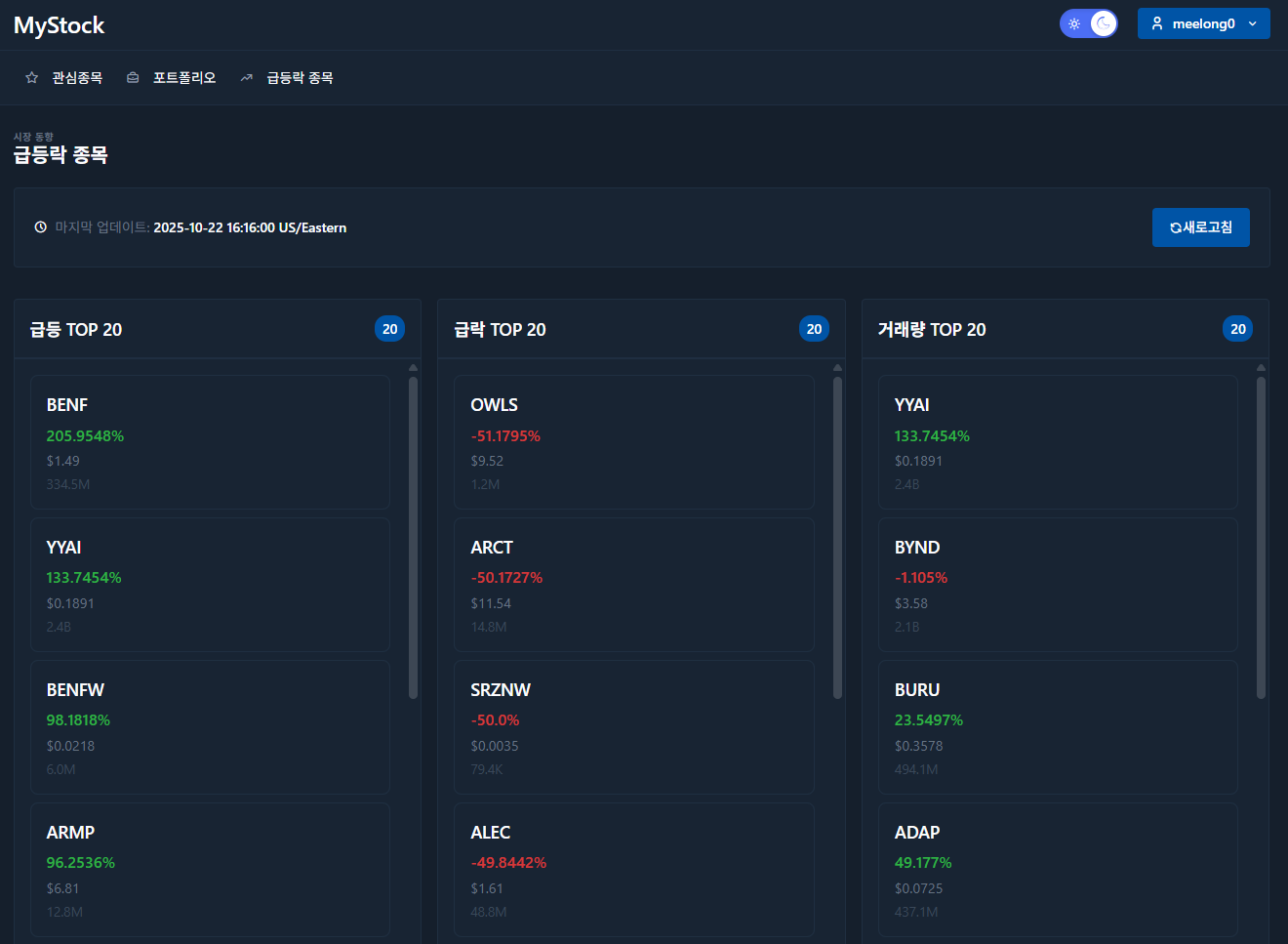Screen dimensions: 1288x944
Task: Click the user profile icon beside meelong0
Action: pyautogui.click(x=1157, y=23)
